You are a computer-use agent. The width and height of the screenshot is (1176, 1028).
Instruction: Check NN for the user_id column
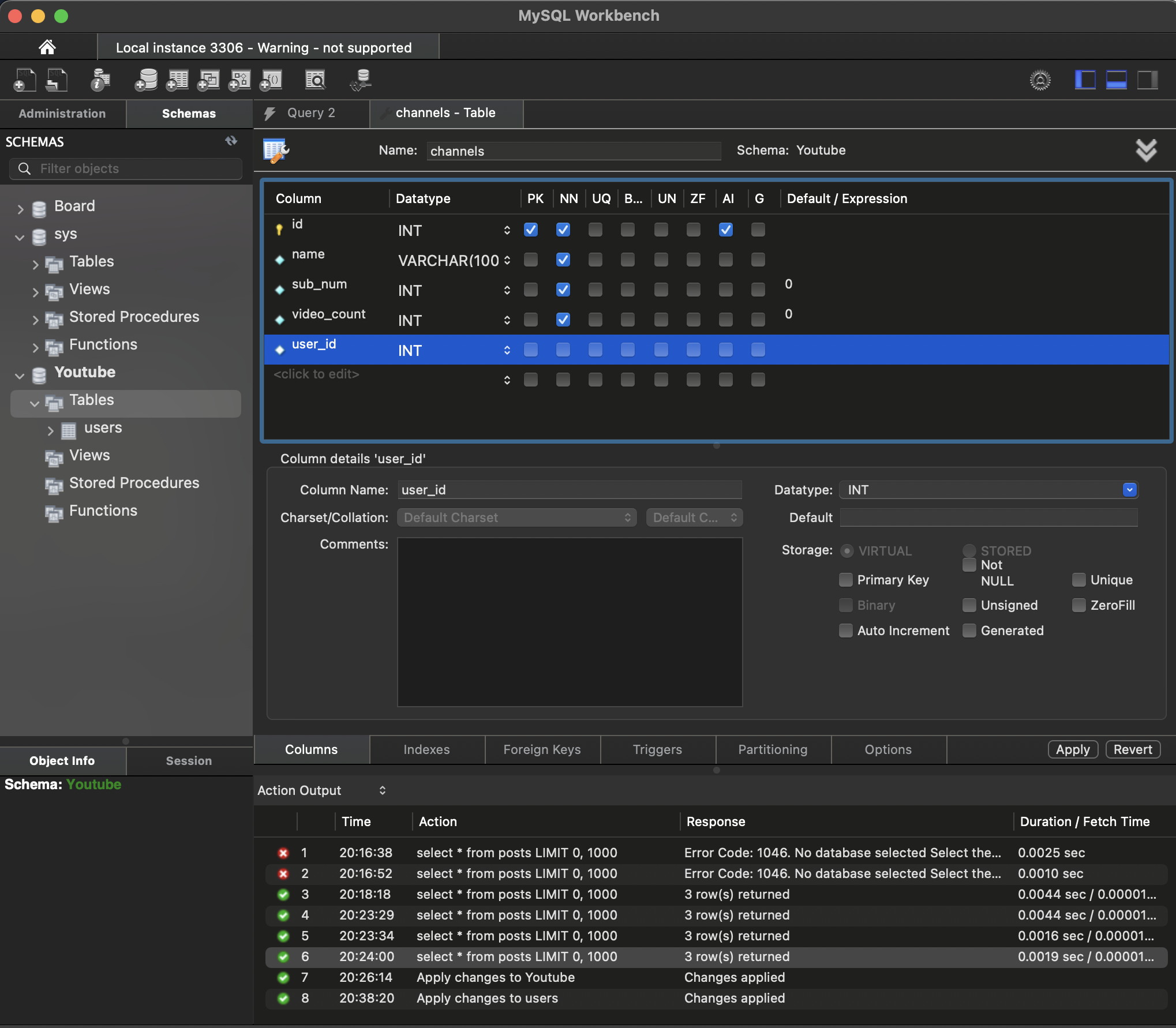click(563, 350)
